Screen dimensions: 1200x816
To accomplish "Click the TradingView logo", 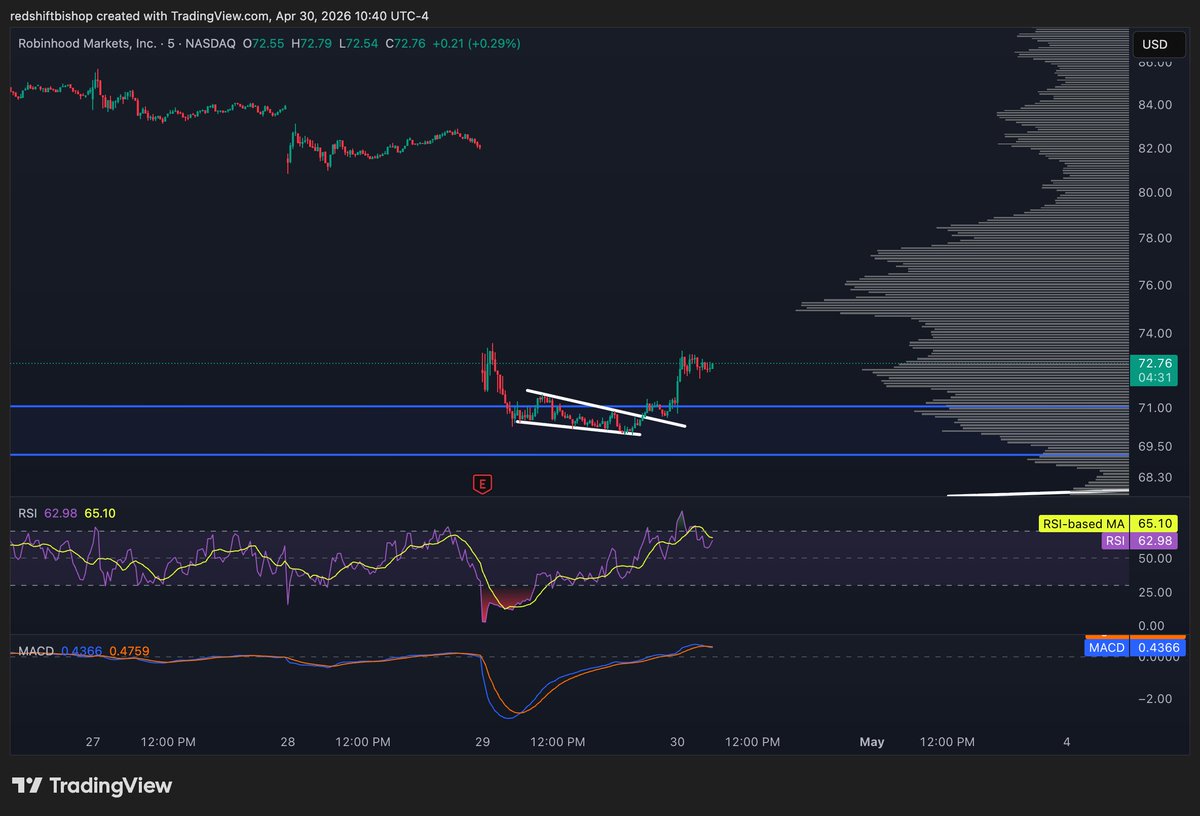I will tap(92, 786).
